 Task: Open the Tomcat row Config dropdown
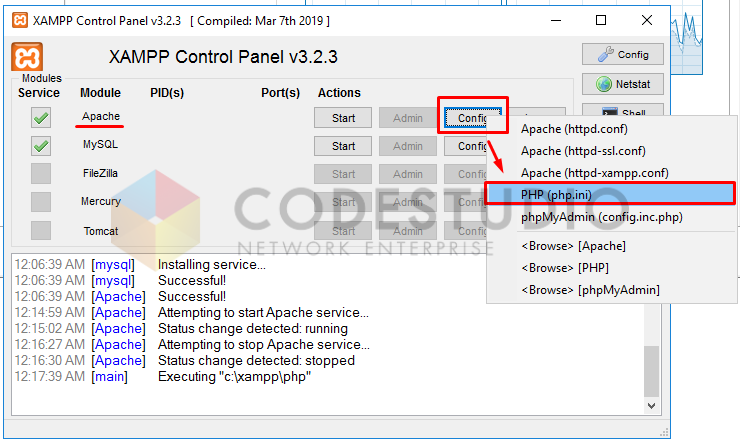465,231
